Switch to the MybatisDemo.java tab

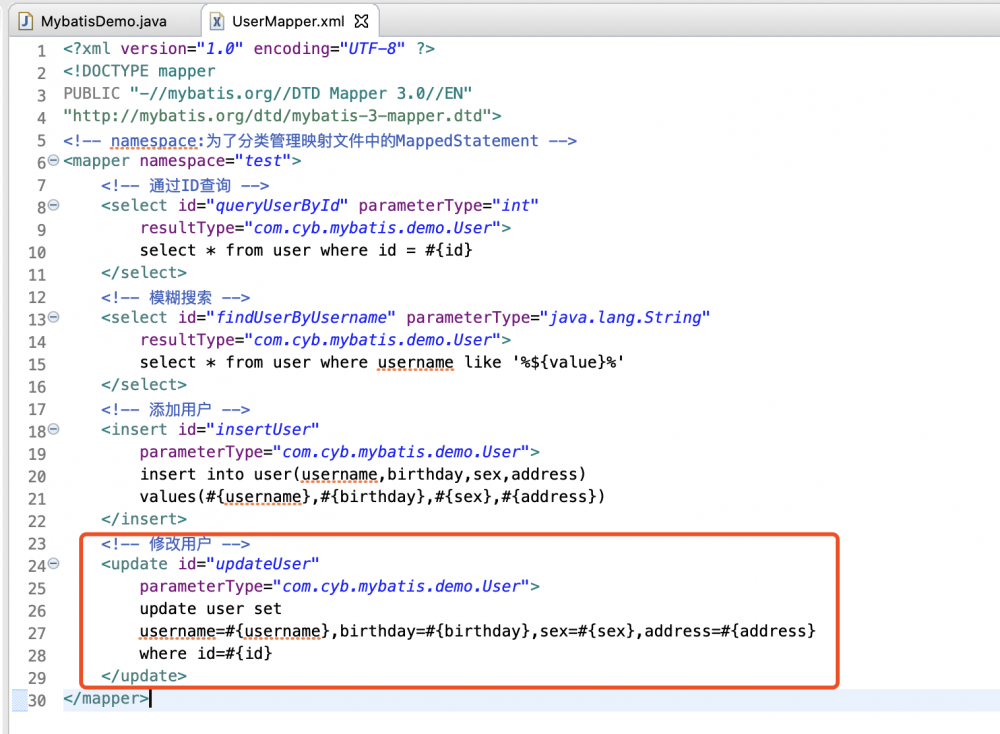(x=93, y=21)
